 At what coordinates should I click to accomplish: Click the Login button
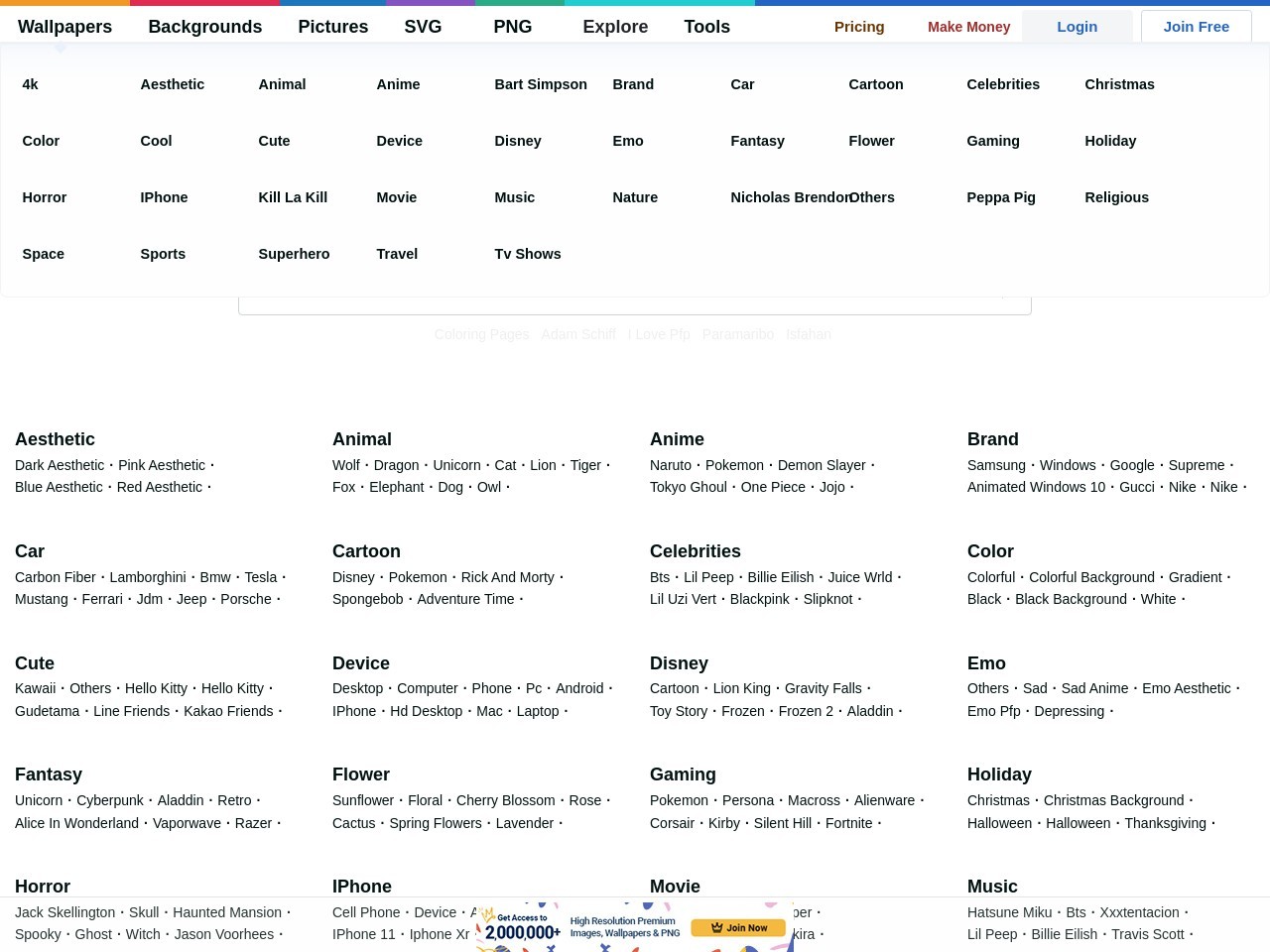tap(1077, 27)
